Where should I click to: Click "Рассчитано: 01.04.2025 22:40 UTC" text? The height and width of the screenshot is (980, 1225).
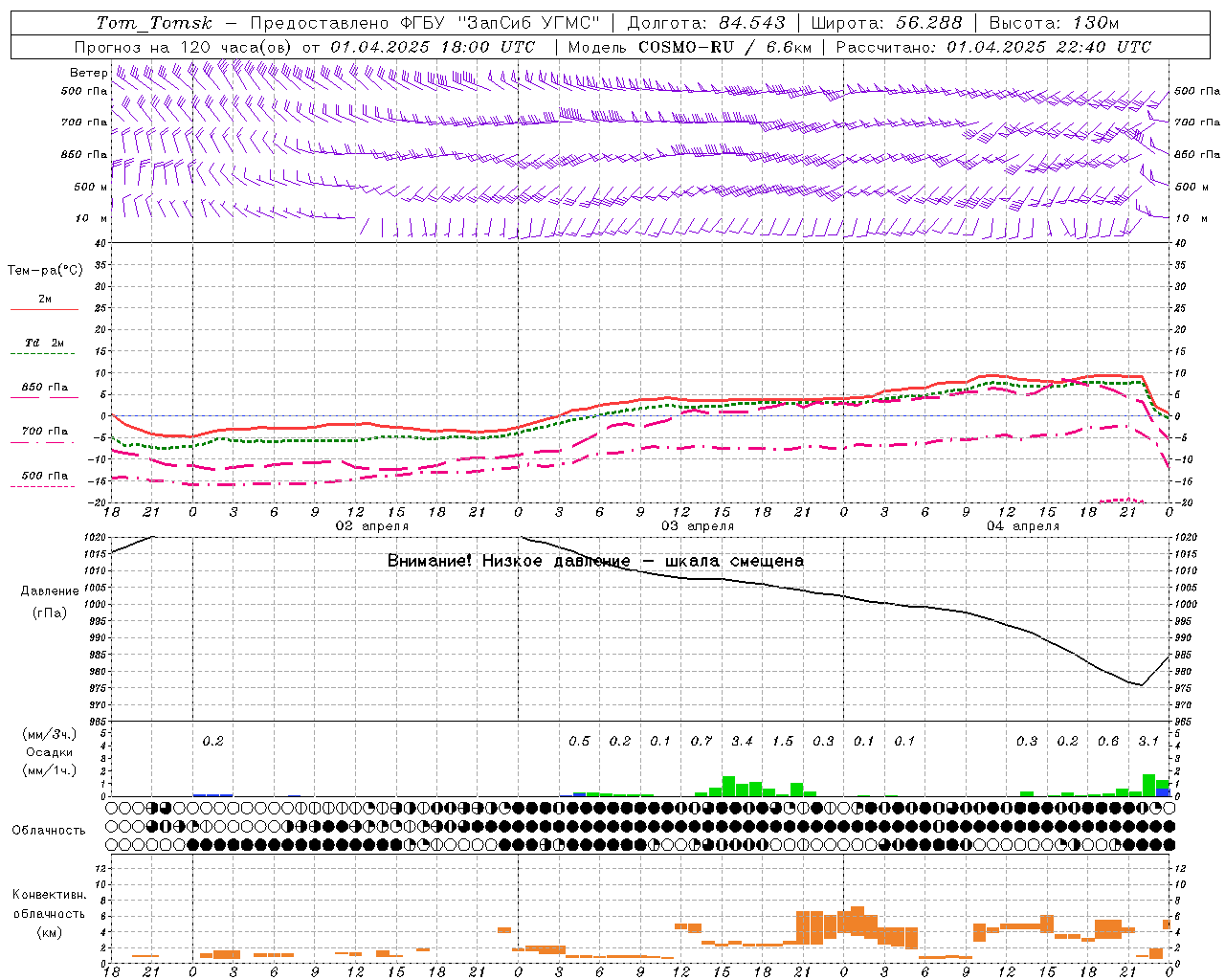pyautogui.click(x=993, y=47)
